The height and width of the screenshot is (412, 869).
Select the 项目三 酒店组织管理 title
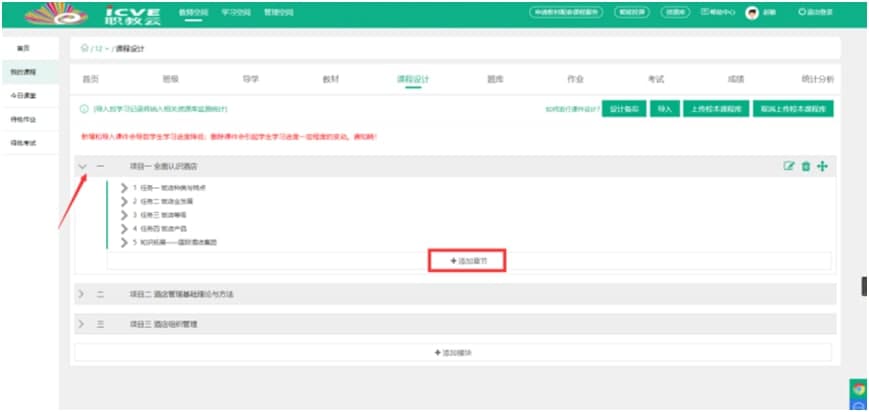[163, 324]
